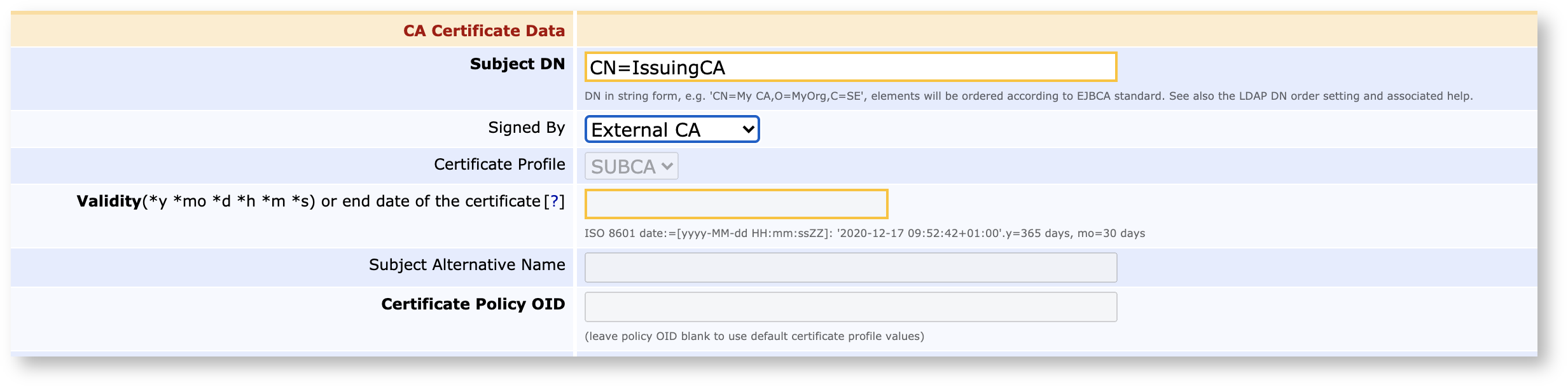Screen dimensions: 1568x387
Task: Click the Subject DN label
Action: tap(517, 64)
